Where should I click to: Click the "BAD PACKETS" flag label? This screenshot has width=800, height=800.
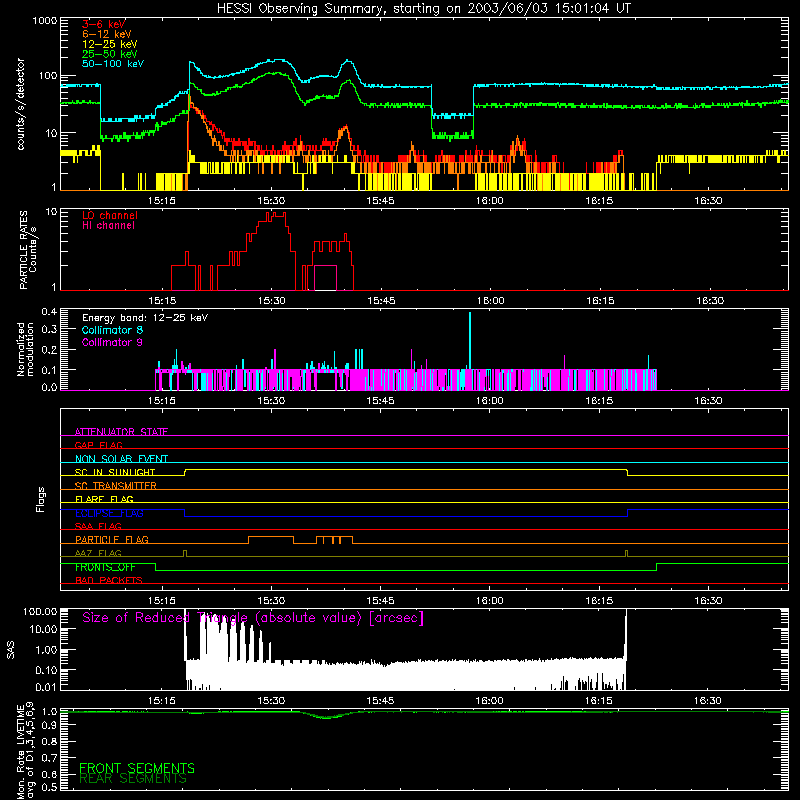(109, 580)
